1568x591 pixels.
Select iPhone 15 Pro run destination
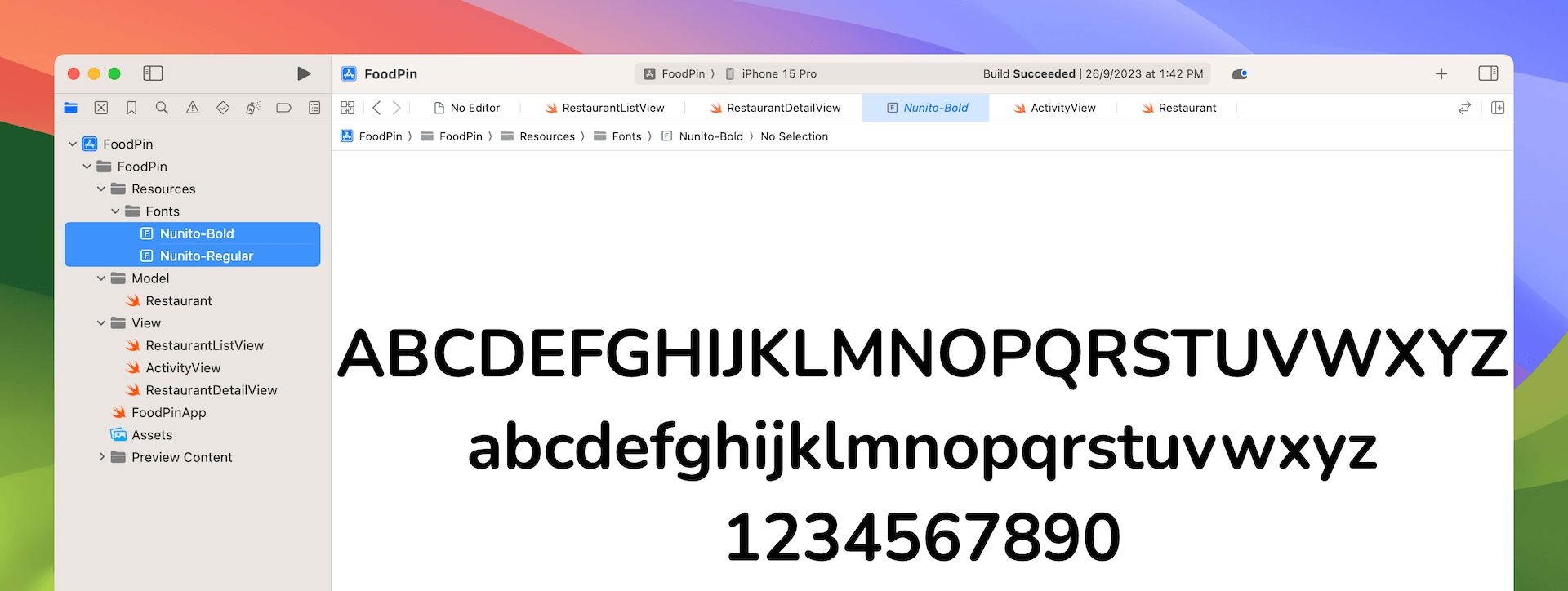(778, 74)
